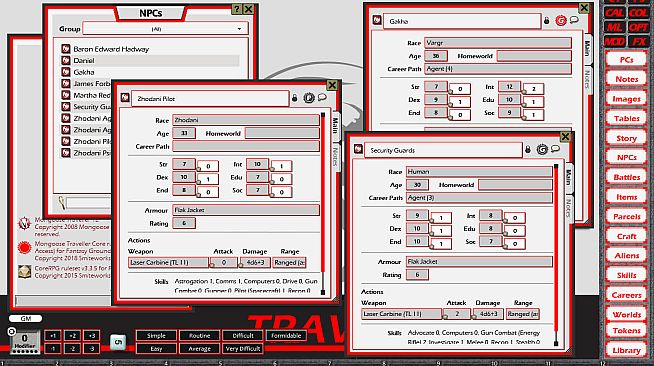Click the token portrait icon on Zhodani Pilot sheet
Screen dimensions: 654x366
pos(309,98)
